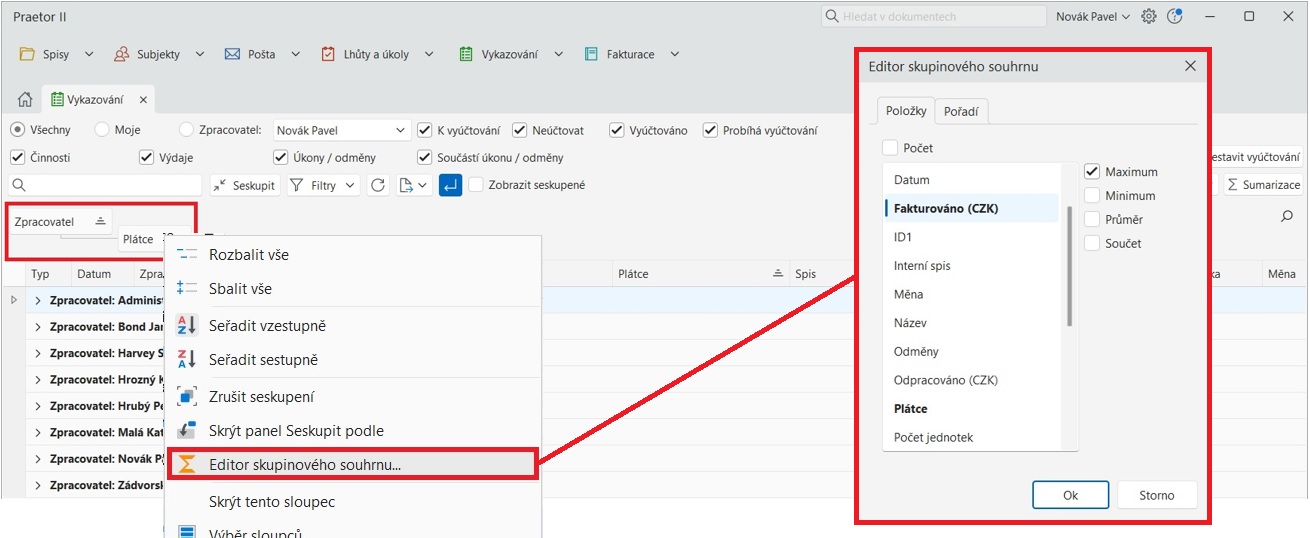The image size is (1310, 538).
Task: Click the orange sigma summary editor icon
Action: [x=187, y=465]
